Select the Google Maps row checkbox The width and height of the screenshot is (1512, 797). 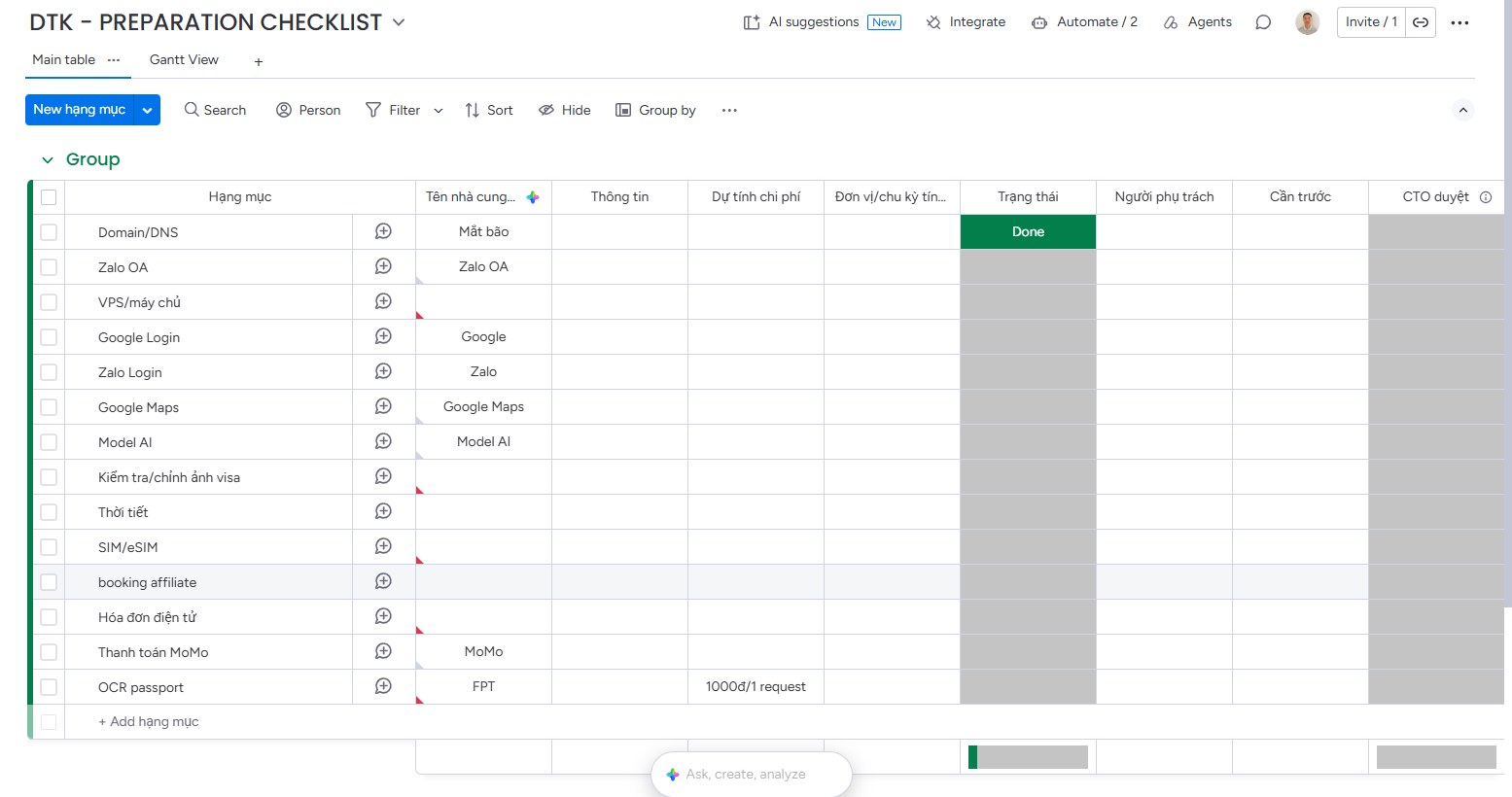49,407
